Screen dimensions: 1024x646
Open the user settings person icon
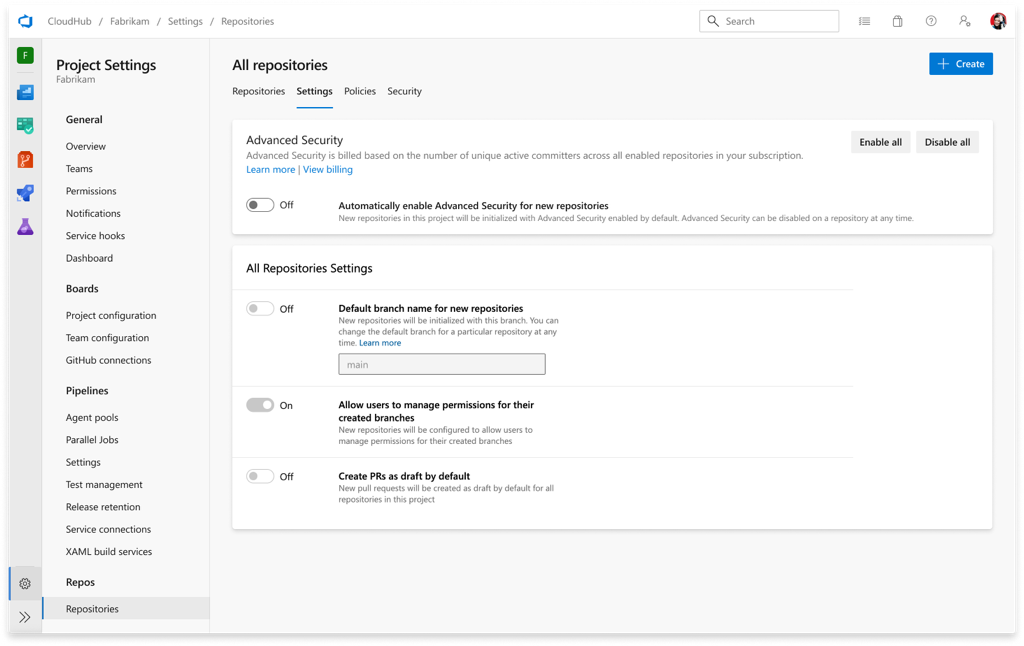click(x=963, y=21)
